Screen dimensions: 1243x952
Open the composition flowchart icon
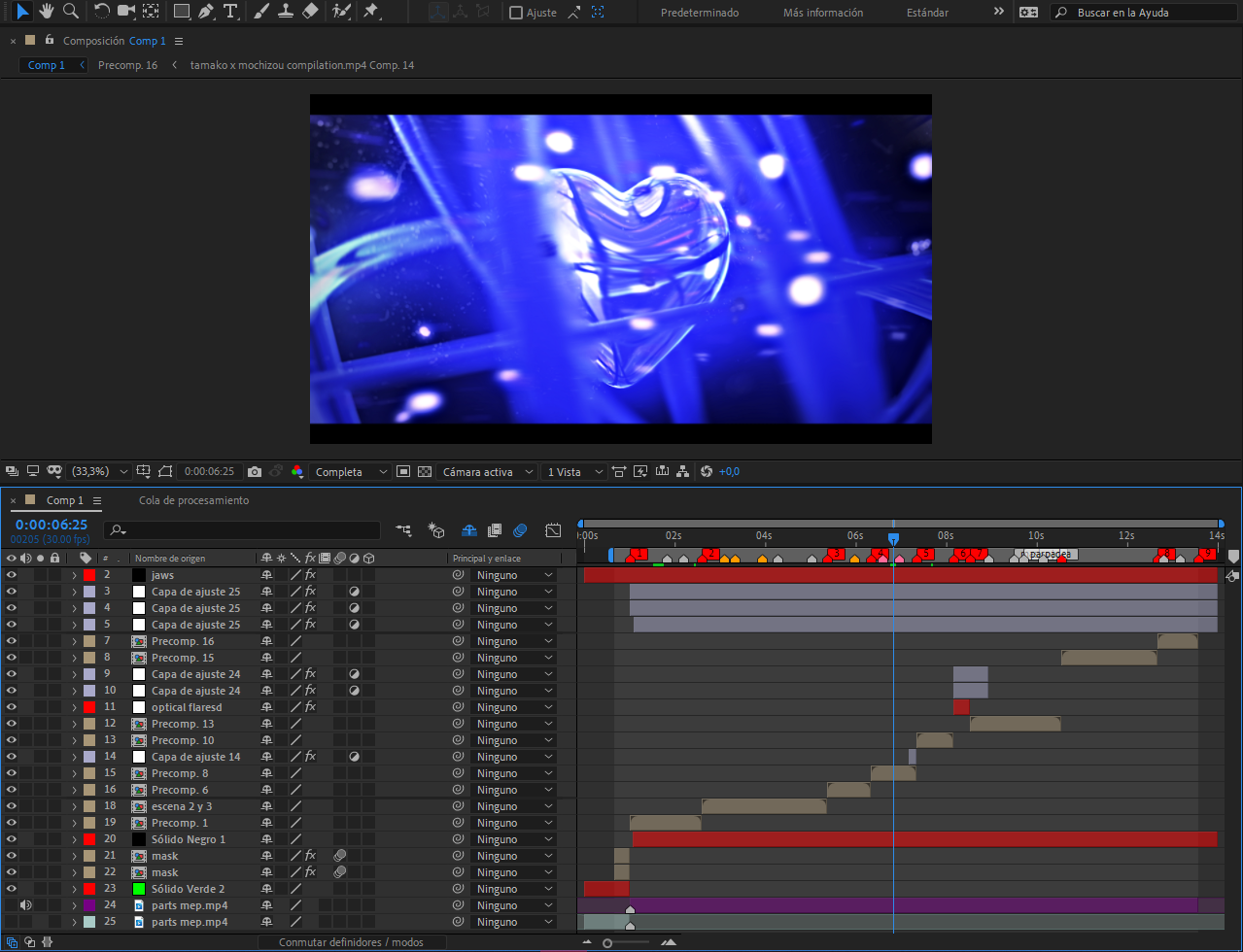coord(683,471)
